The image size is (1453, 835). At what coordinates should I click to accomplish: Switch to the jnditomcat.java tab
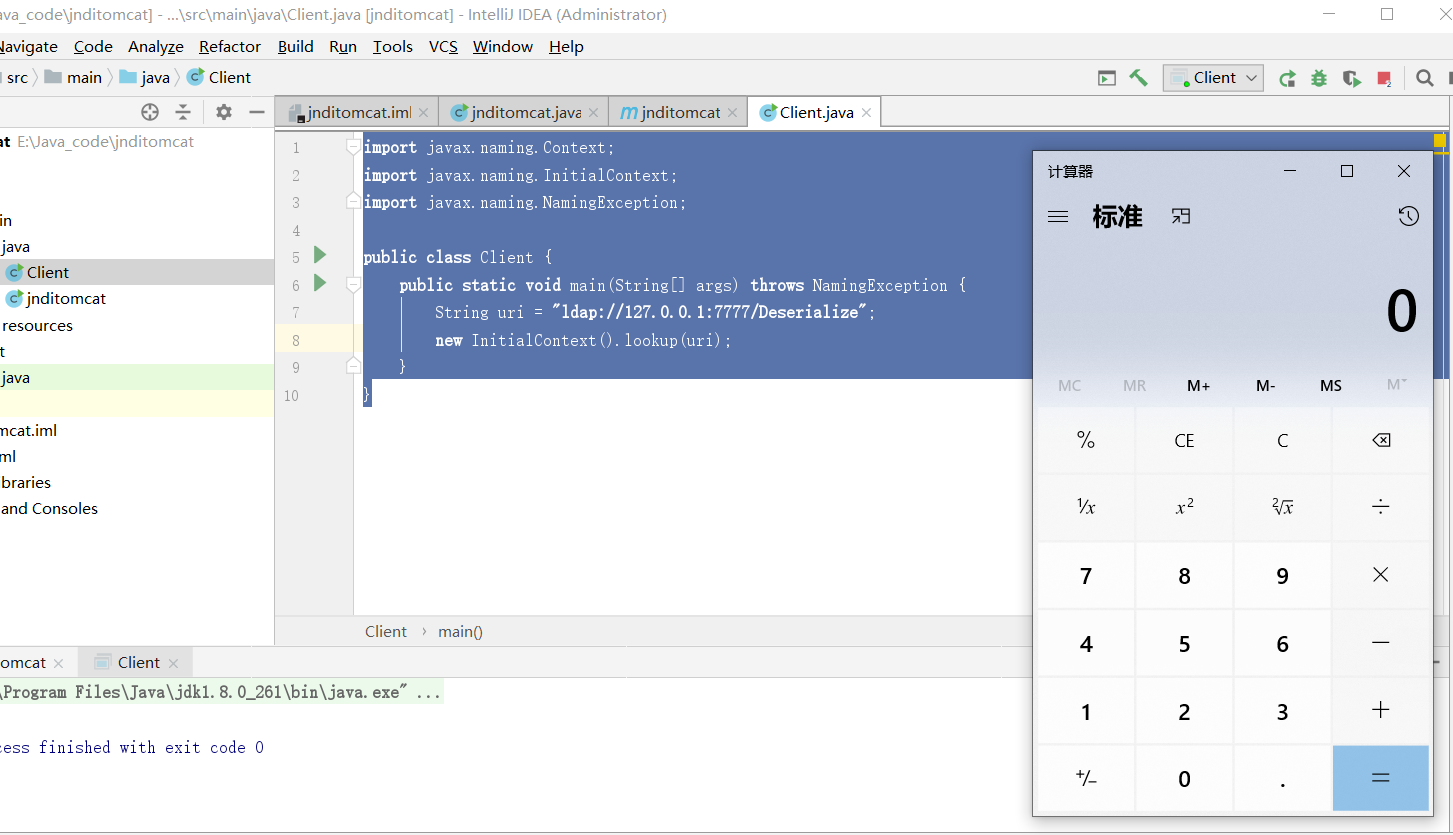pyautogui.click(x=523, y=113)
